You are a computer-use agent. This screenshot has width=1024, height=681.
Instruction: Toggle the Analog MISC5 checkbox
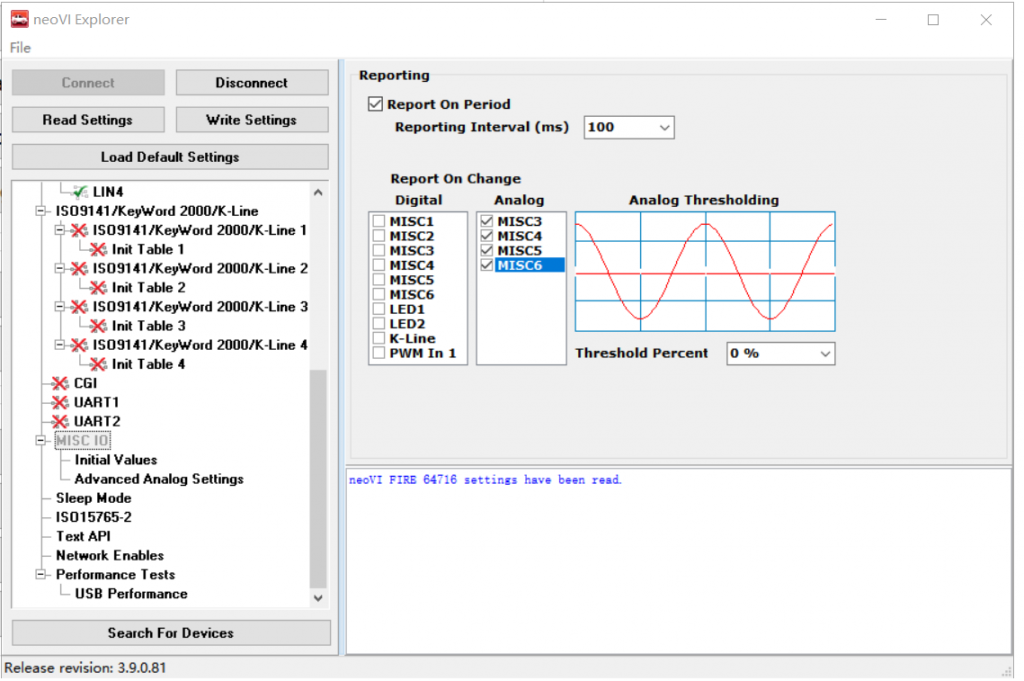click(487, 251)
